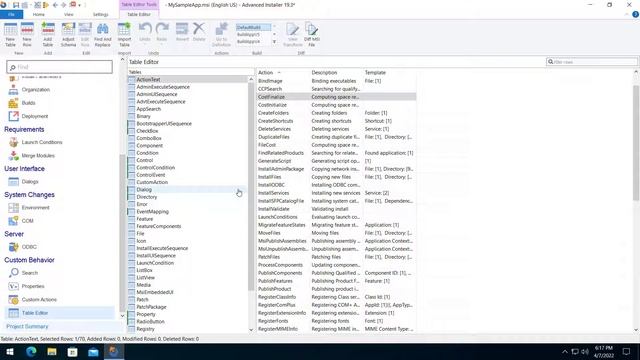Click View Transform icon
The width and height of the screenshot is (640, 360).
(293, 34)
